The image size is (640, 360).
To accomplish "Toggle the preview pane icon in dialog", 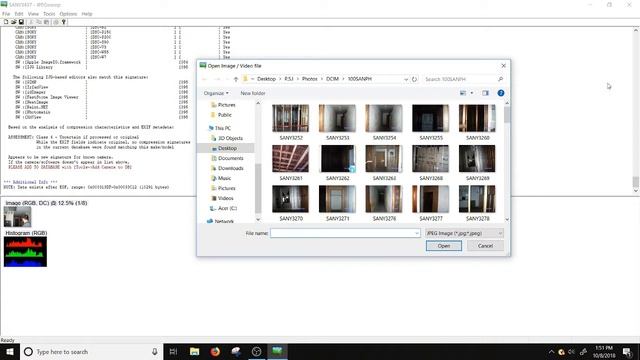I will [x=485, y=93].
